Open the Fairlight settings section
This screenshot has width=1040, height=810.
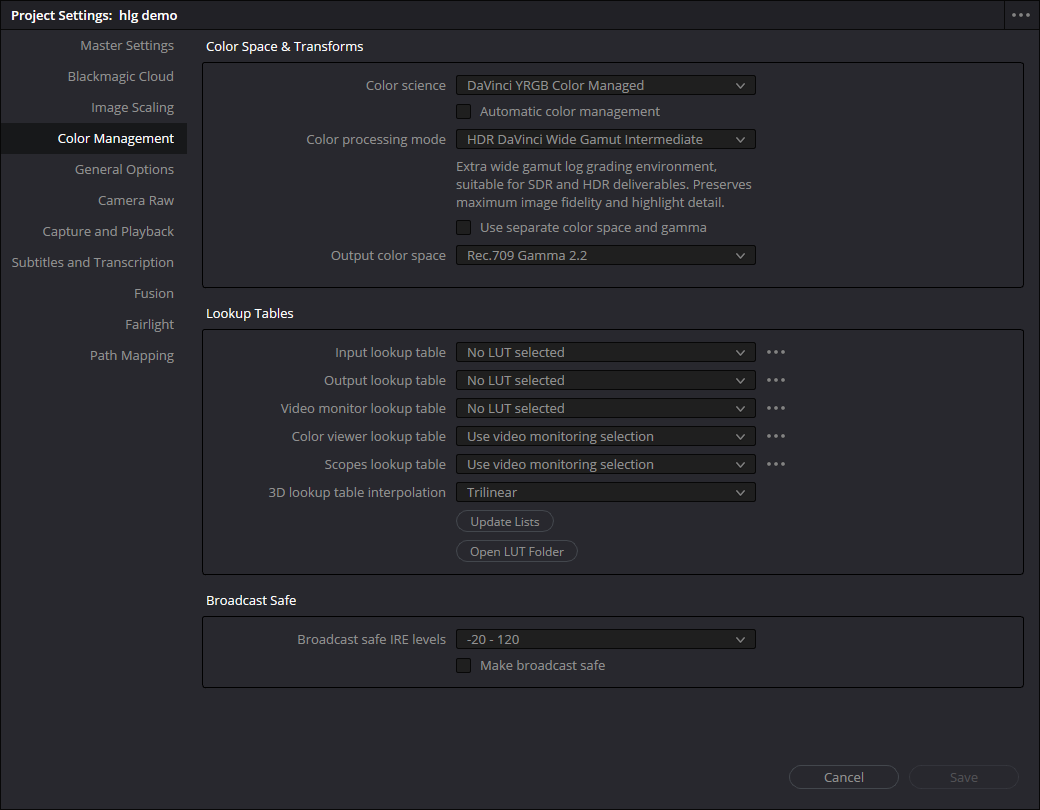[149, 325]
